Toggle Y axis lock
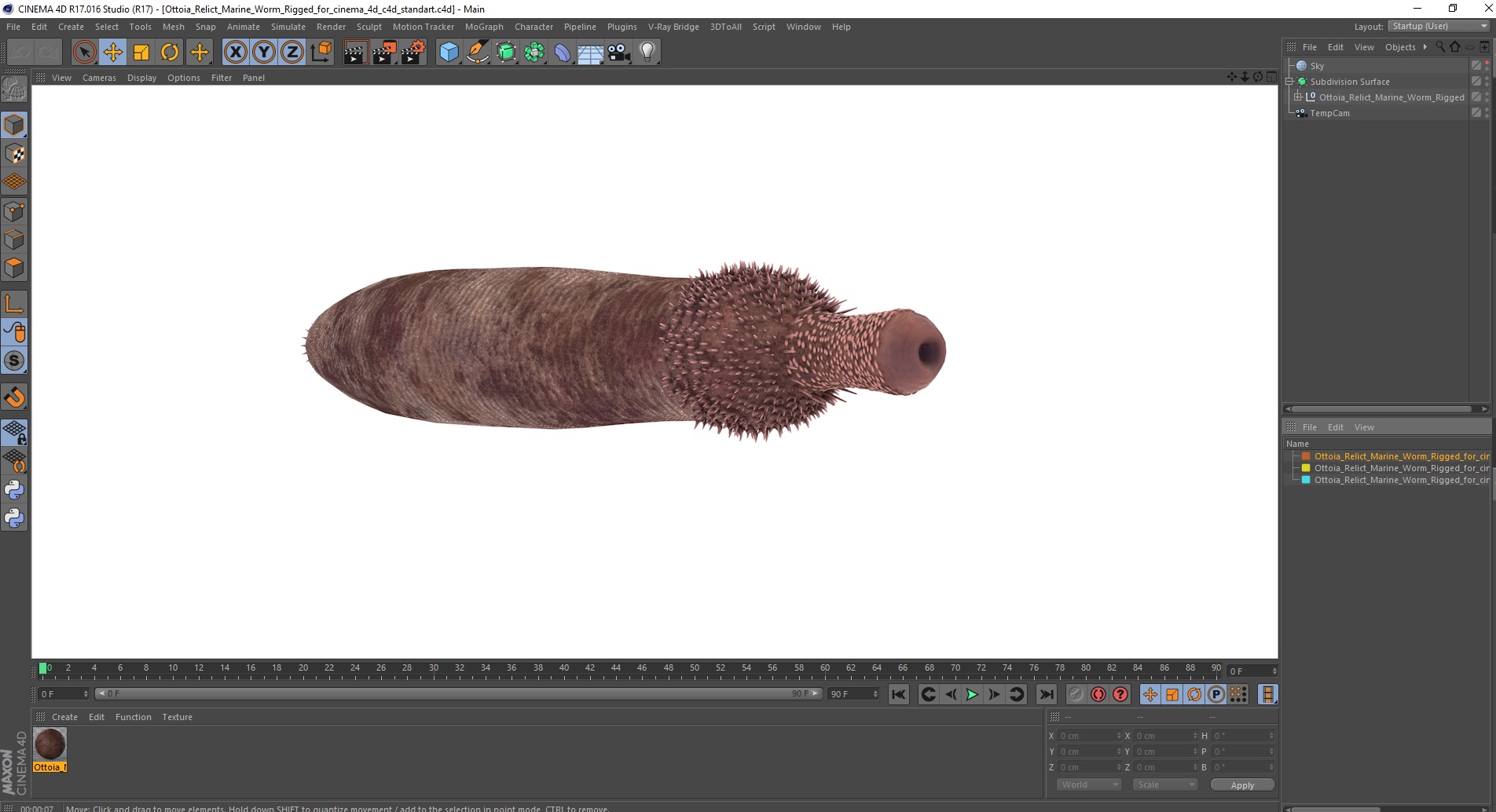Image resolution: width=1496 pixels, height=812 pixels. tap(264, 53)
